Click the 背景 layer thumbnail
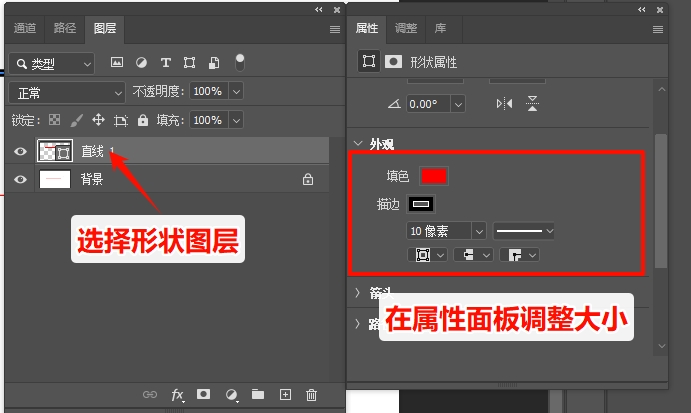The image size is (691, 413). 55,179
